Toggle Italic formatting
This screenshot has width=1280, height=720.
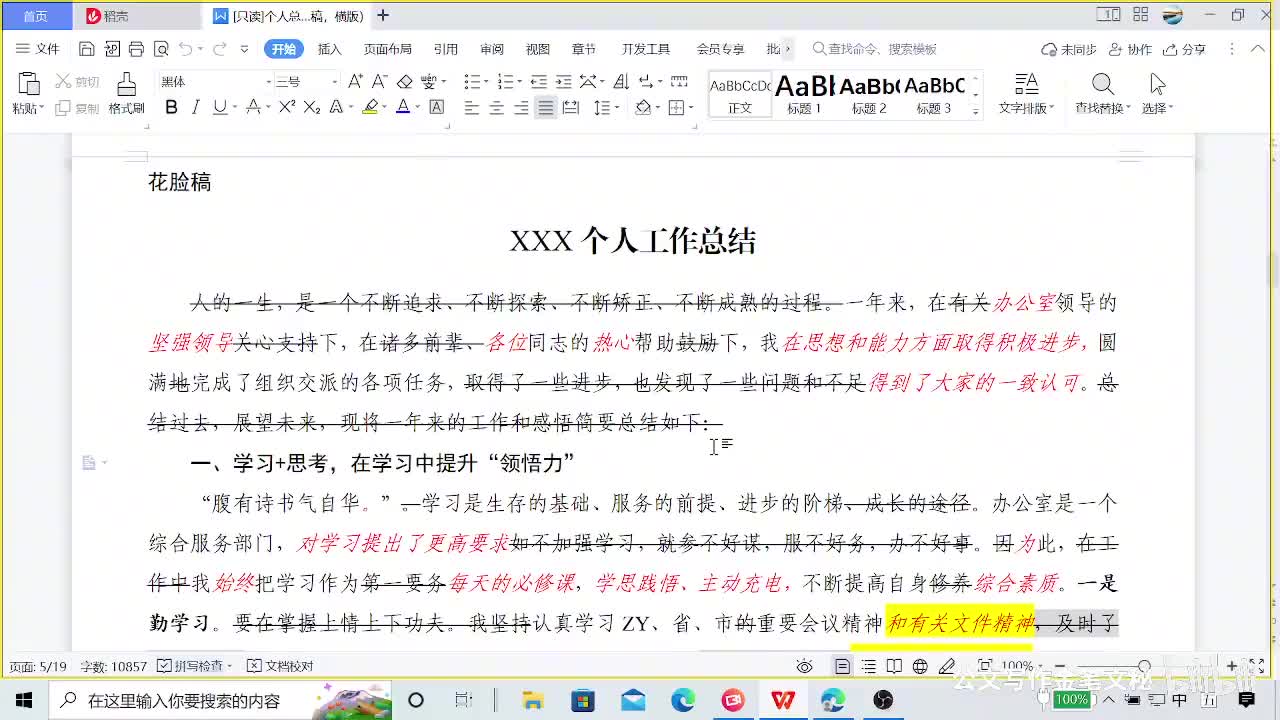[195, 107]
